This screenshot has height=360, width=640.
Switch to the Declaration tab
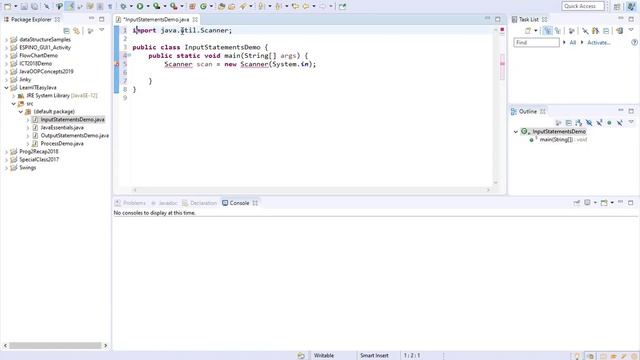click(x=199, y=203)
